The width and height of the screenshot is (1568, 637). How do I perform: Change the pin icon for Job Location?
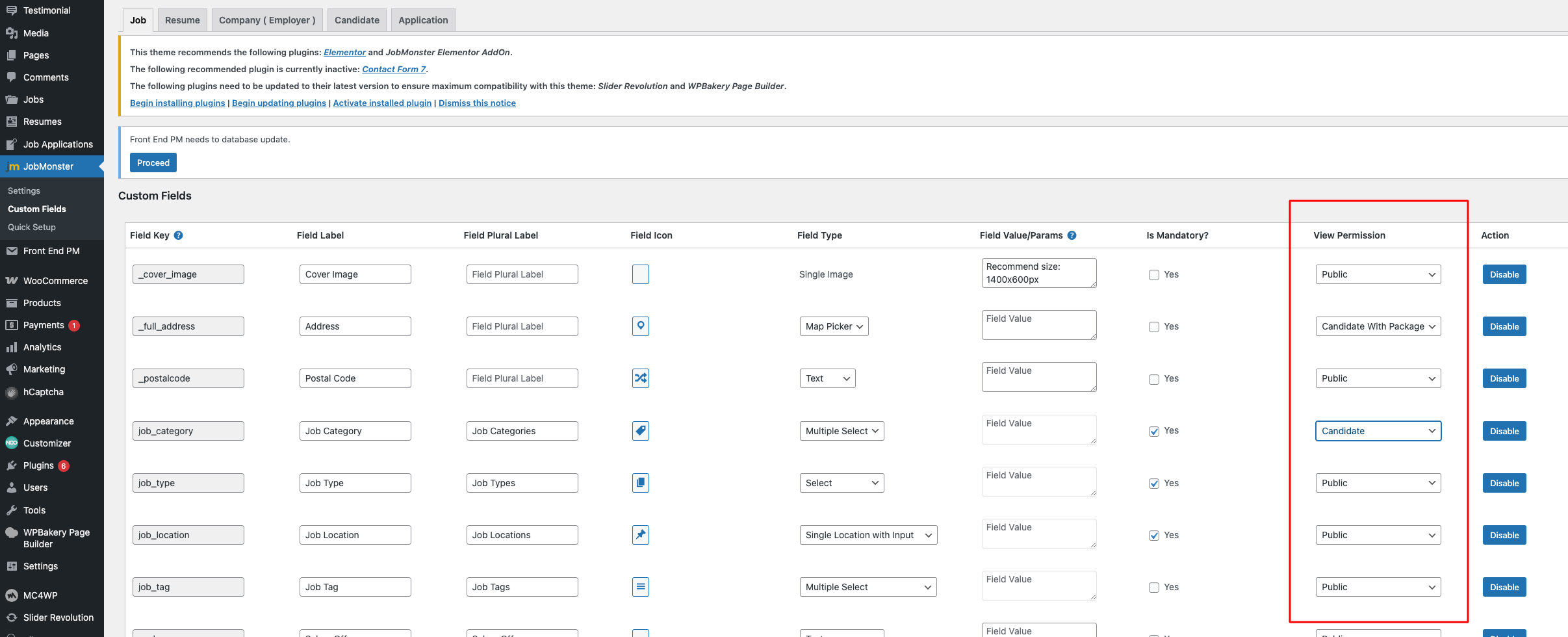pos(640,535)
